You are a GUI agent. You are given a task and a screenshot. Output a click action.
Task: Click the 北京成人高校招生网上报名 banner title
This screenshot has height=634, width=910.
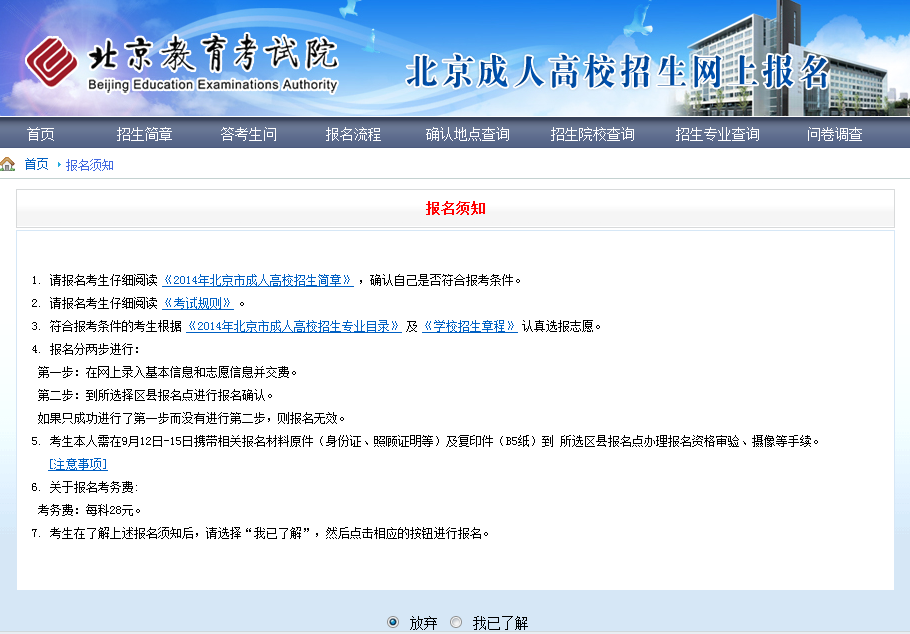618,72
